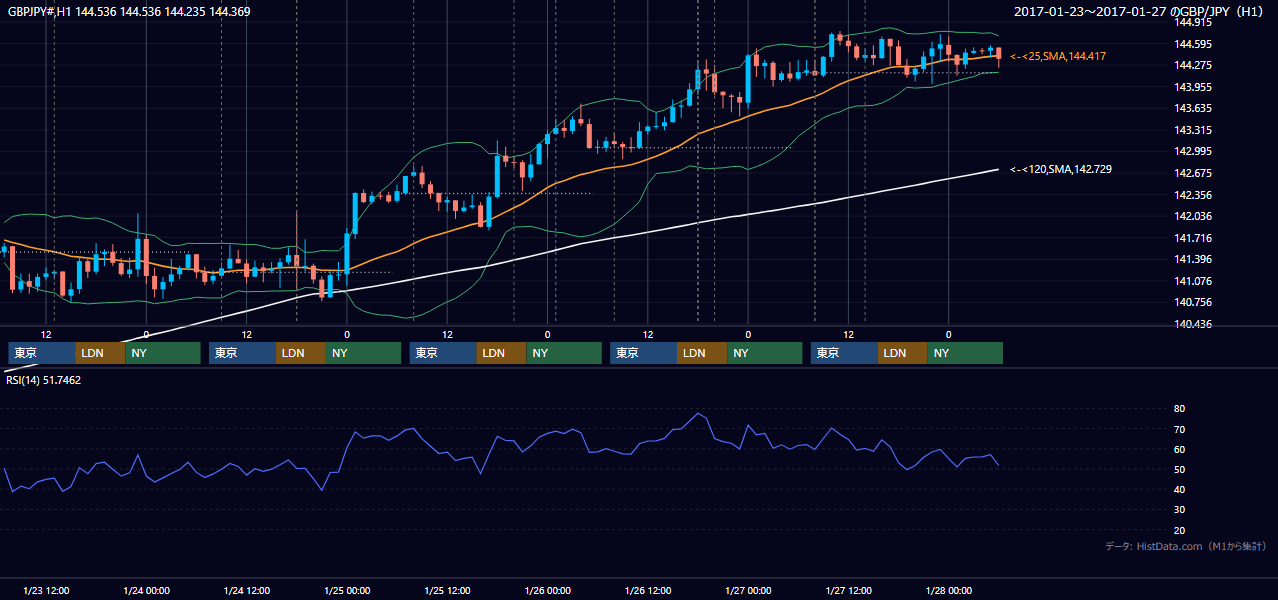Select the 東京 session block for 1/27
1278x600 pixels.
844,353
